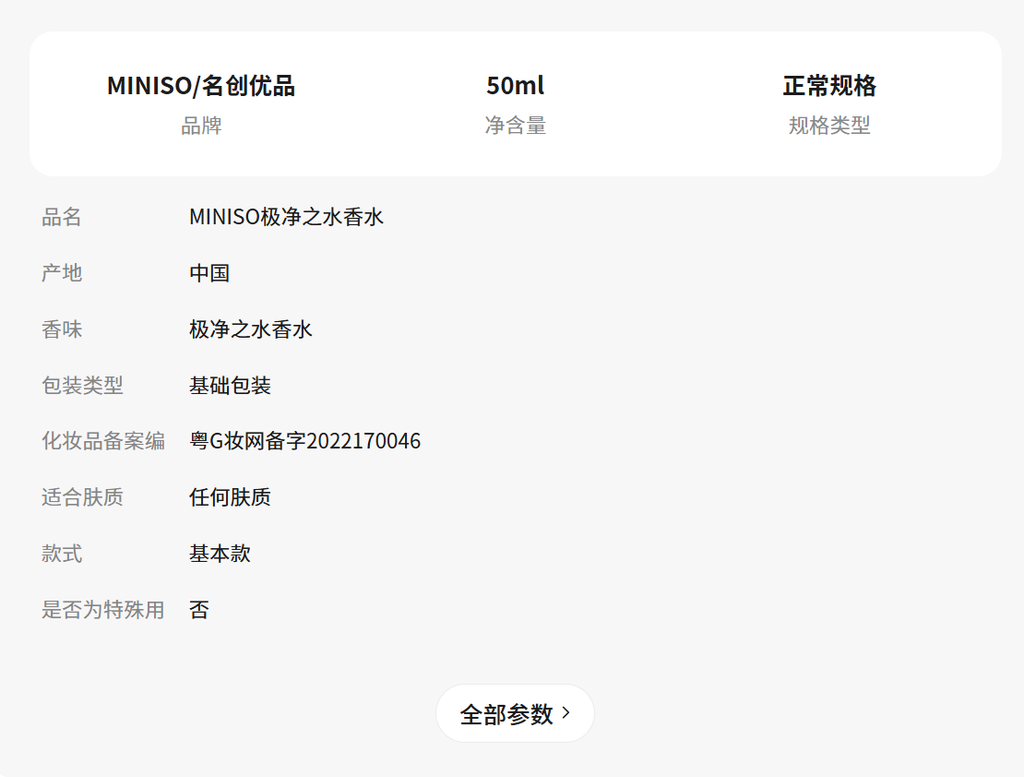
Task: Click the truncated 化妆品备案编 label
Action: 103,441
